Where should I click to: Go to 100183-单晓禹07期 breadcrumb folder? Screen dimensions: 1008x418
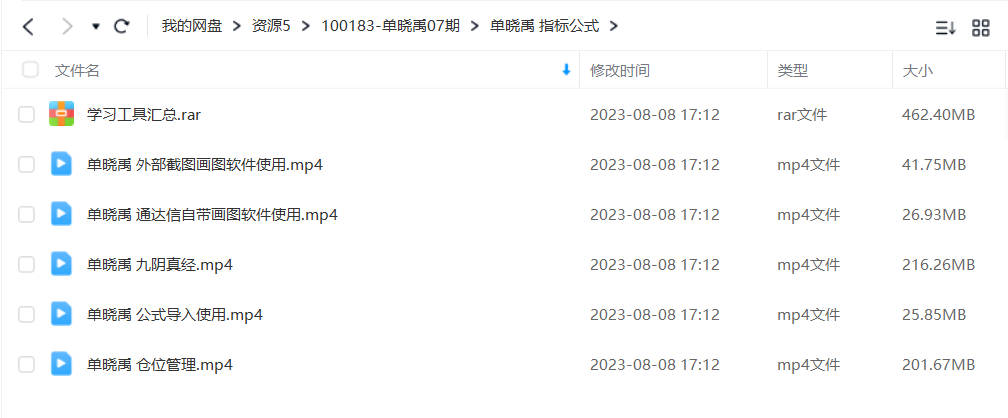(x=390, y=26)
